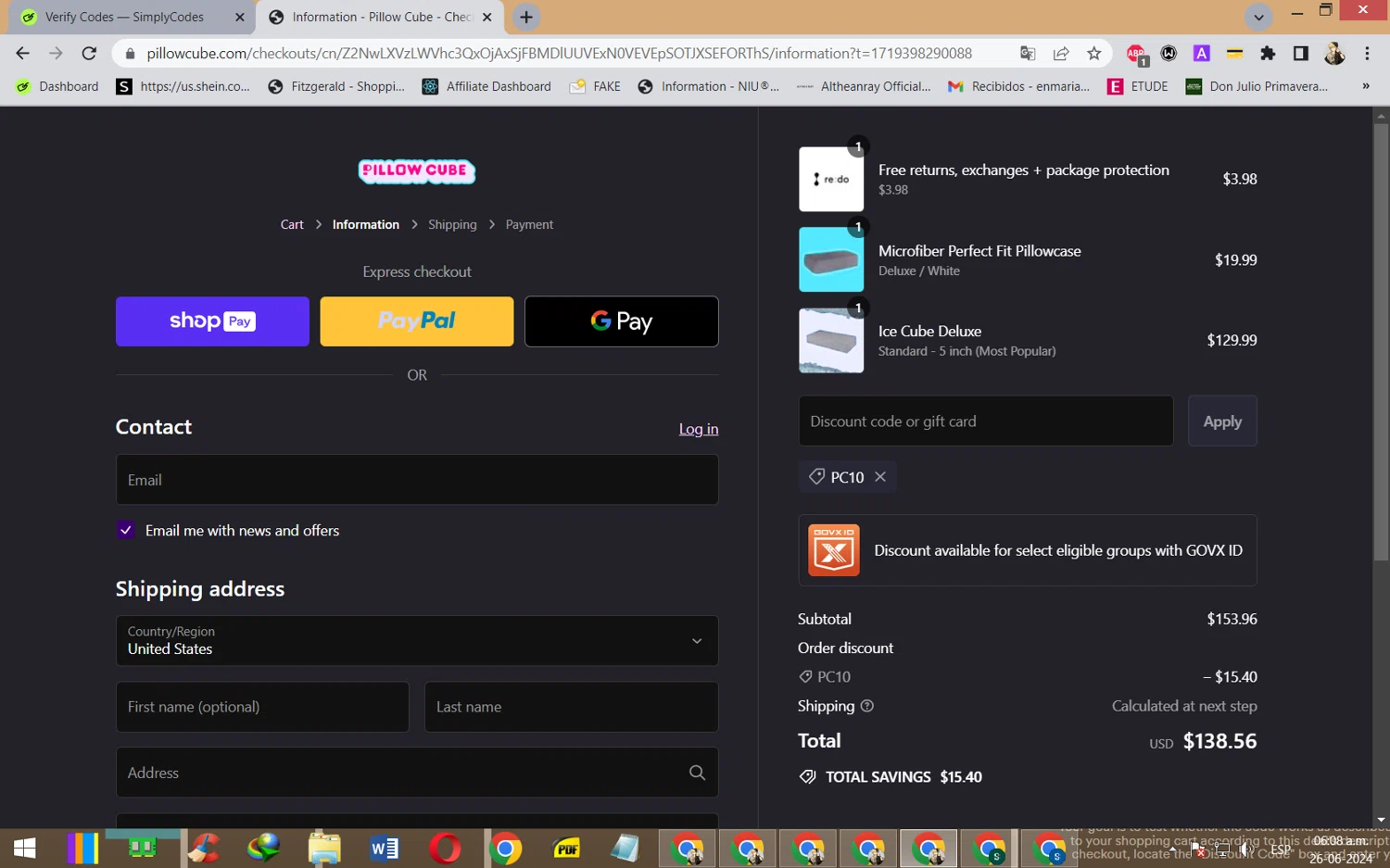Close the Pillow Cube checkout tab
Screen dimensions: 1390x868
click(487, 17)
